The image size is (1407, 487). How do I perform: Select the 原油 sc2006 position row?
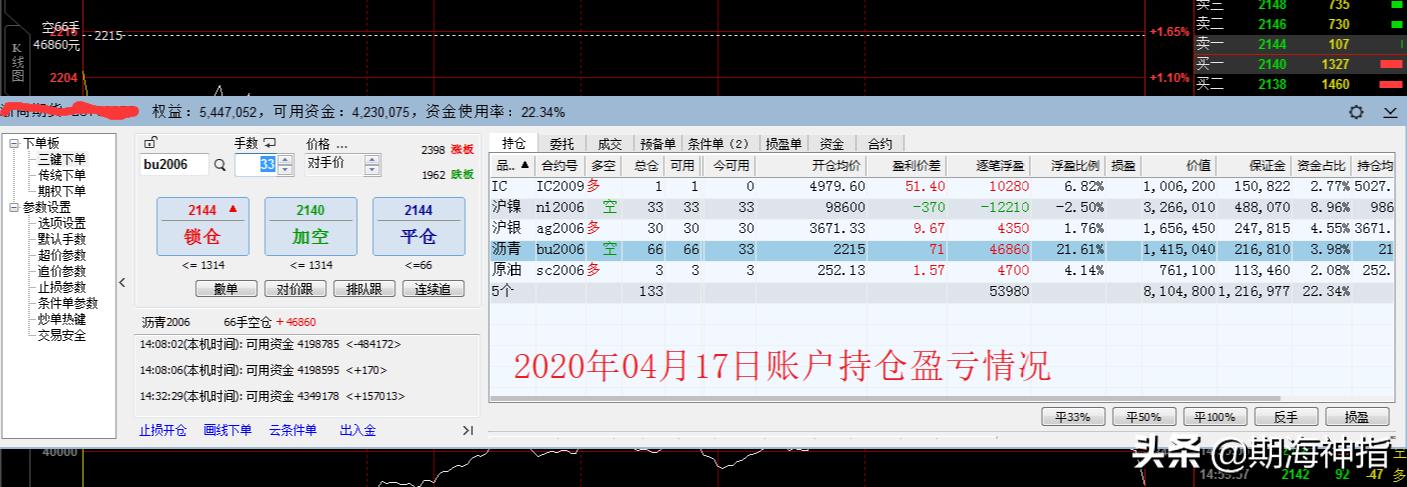[x=942, y=270]
